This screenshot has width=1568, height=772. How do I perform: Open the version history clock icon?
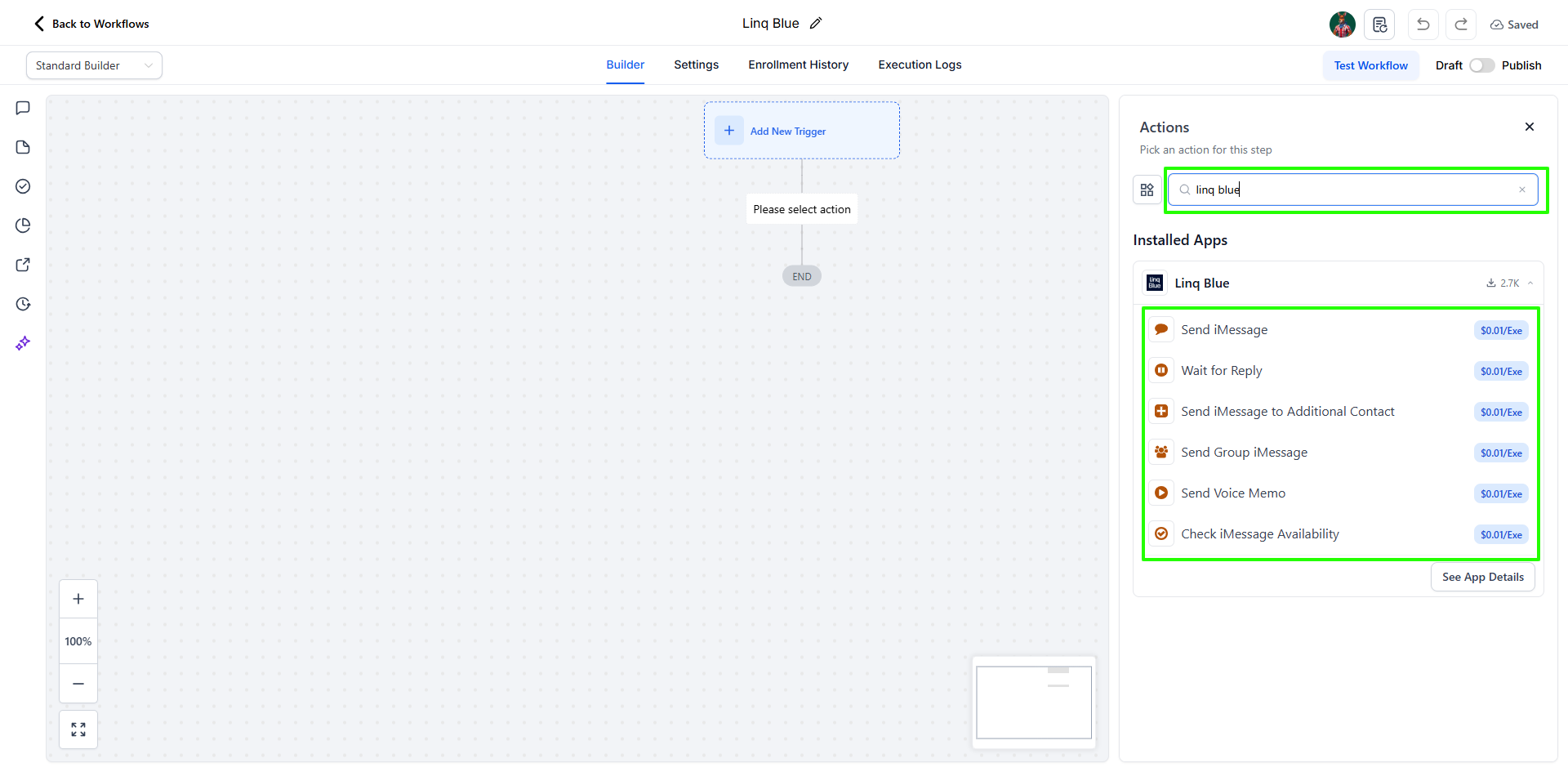[23, 304]
